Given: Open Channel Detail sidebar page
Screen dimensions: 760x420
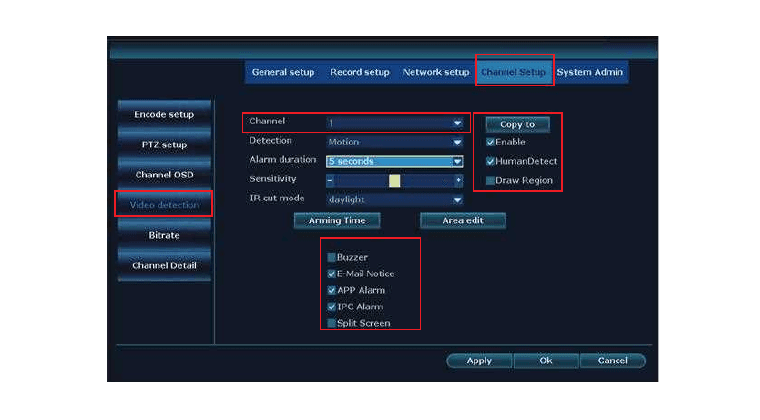Looking at the screenshot, I should [164, 265].
